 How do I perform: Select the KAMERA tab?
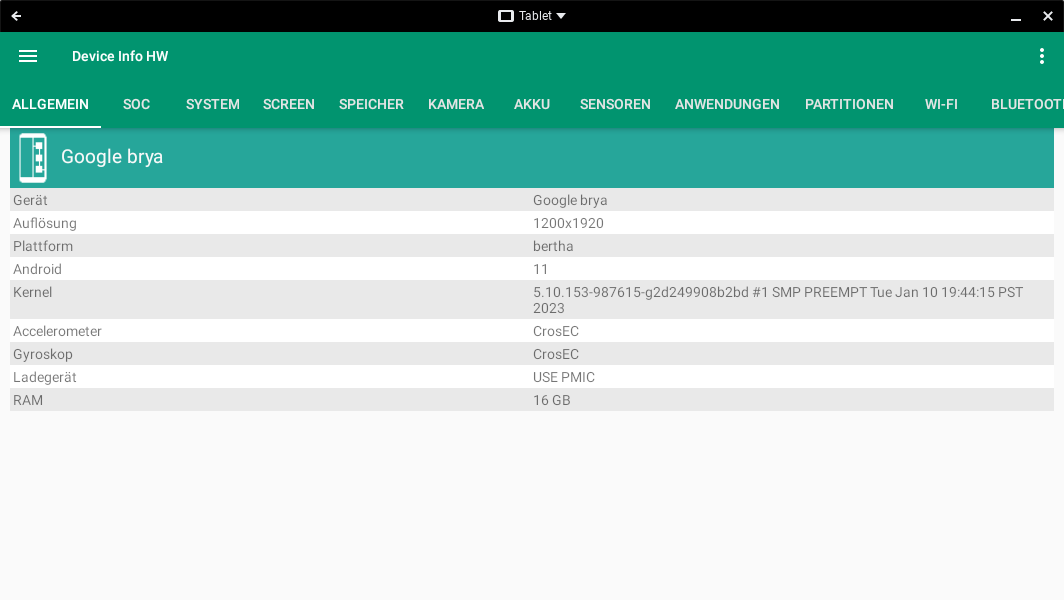pos(456,105)
